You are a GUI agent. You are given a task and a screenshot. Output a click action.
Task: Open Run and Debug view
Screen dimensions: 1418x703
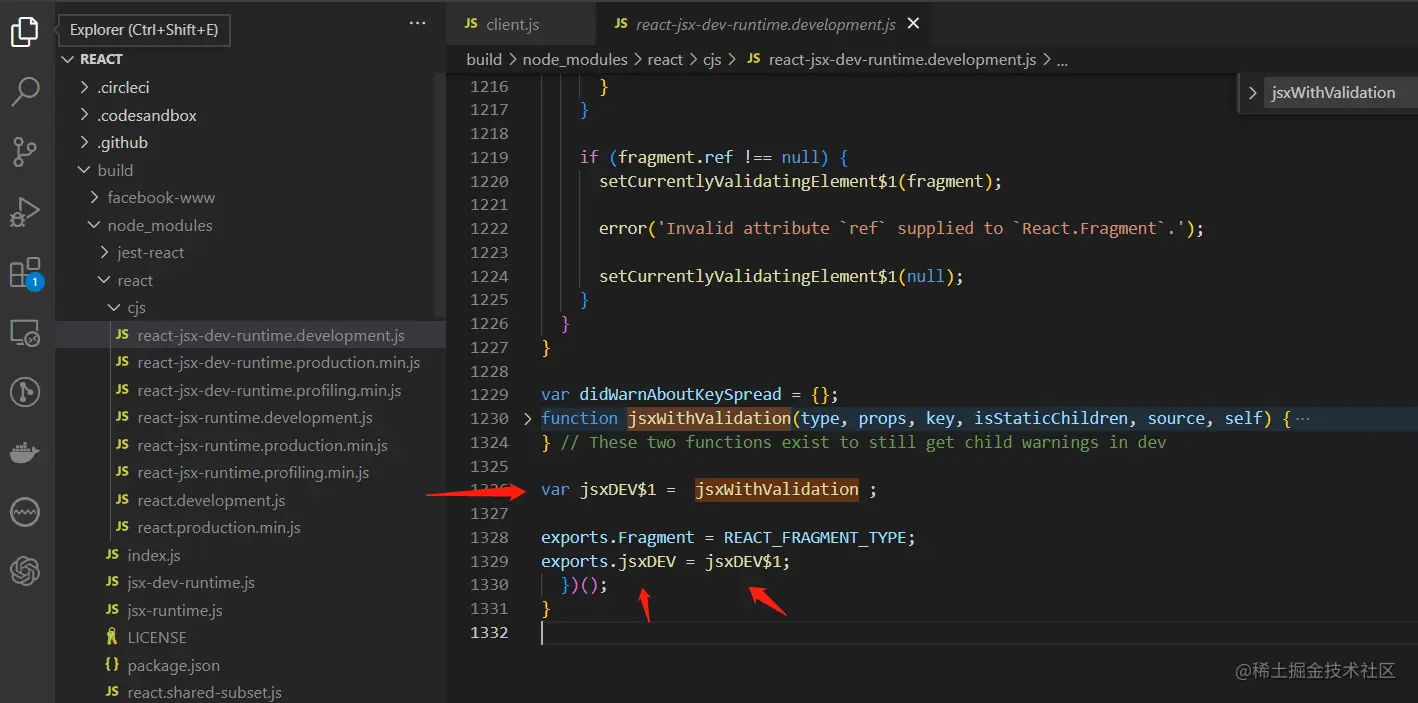25,212
